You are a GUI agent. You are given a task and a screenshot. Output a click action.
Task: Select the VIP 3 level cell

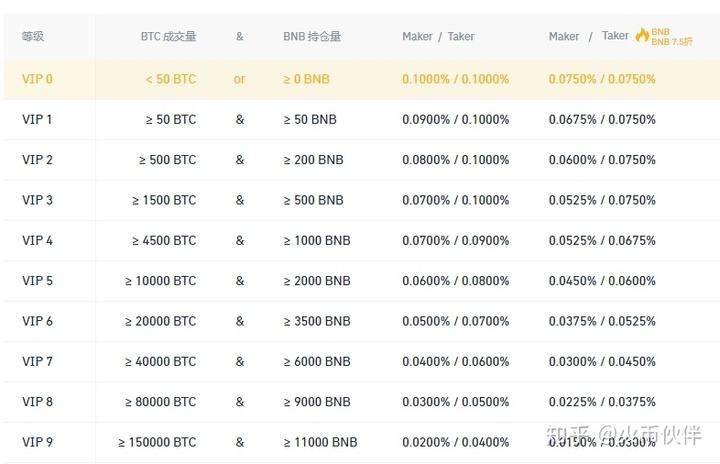pyautogui.click(x=37, y=200)
